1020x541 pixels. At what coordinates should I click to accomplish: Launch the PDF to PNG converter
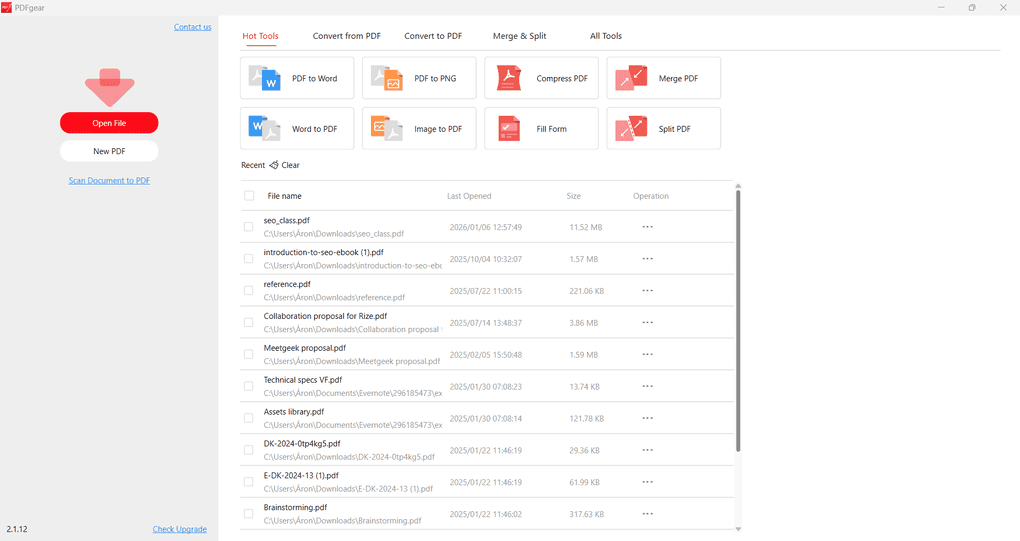(x=419, y=78)
